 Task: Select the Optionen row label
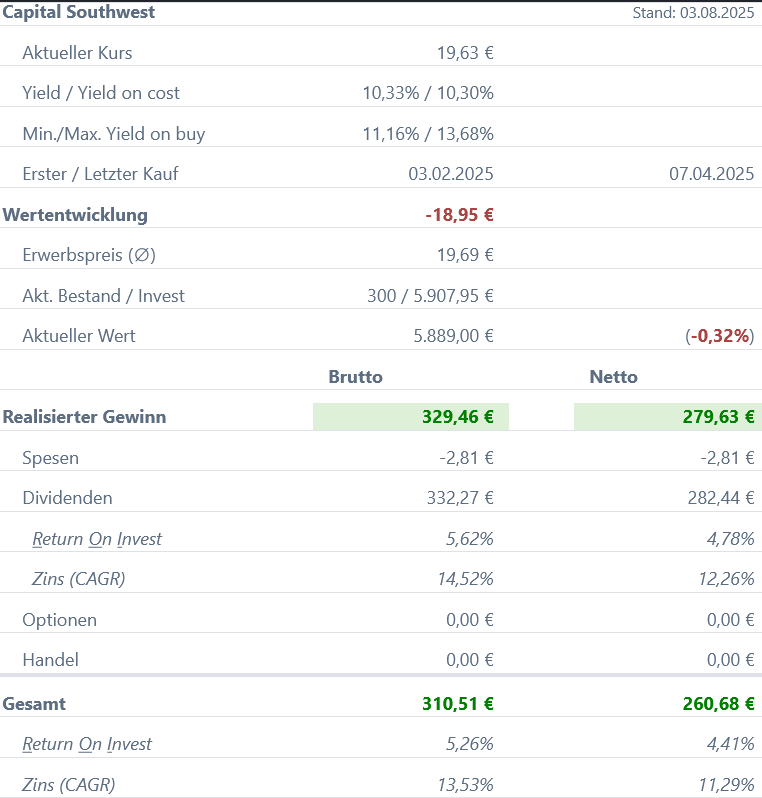[x=59, y=620]
